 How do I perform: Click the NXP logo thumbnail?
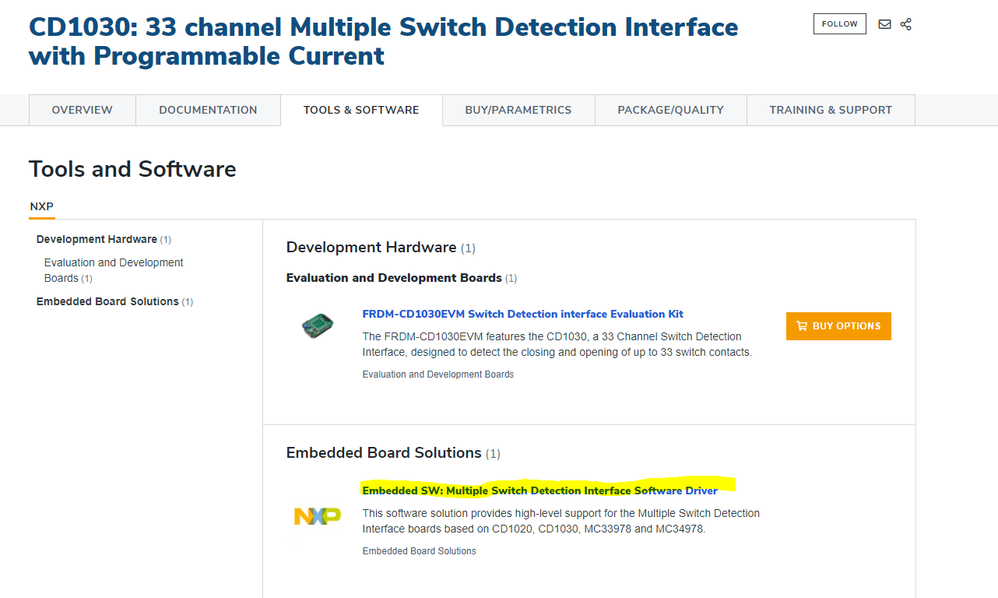[317, 515]
